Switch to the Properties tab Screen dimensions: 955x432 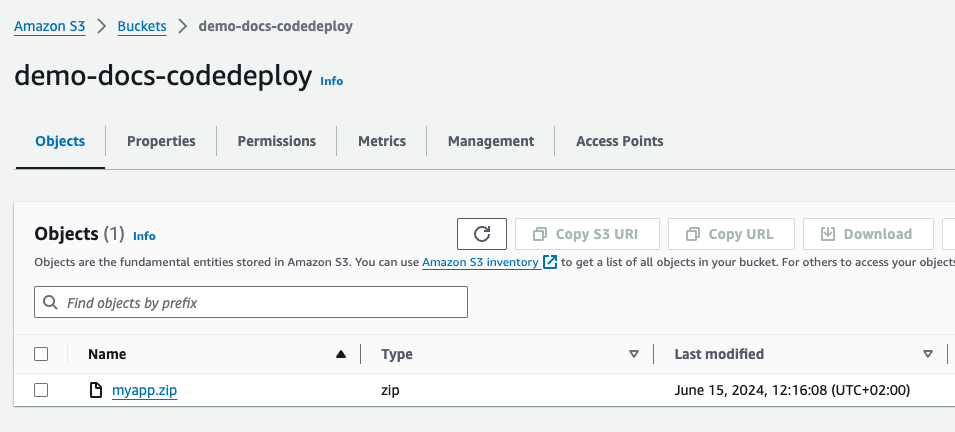[x=161, y=141]
